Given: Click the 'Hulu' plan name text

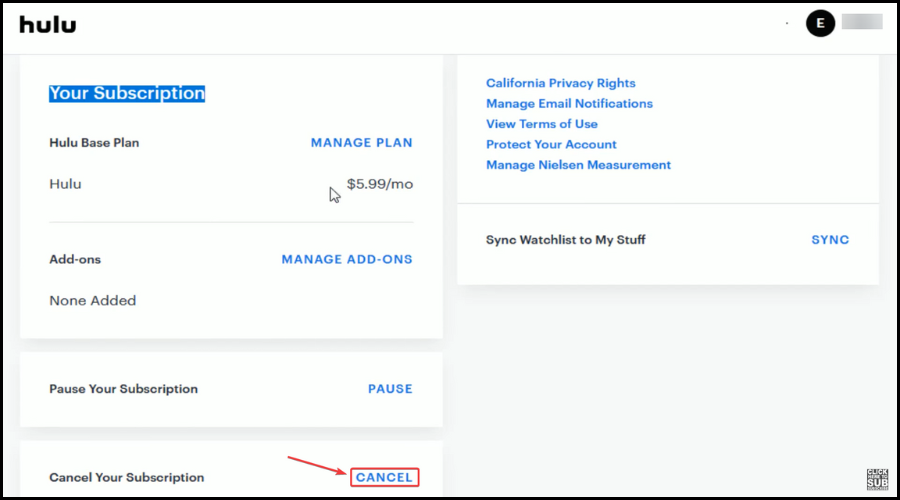Looking at the screenshot, I should [65, 184].
